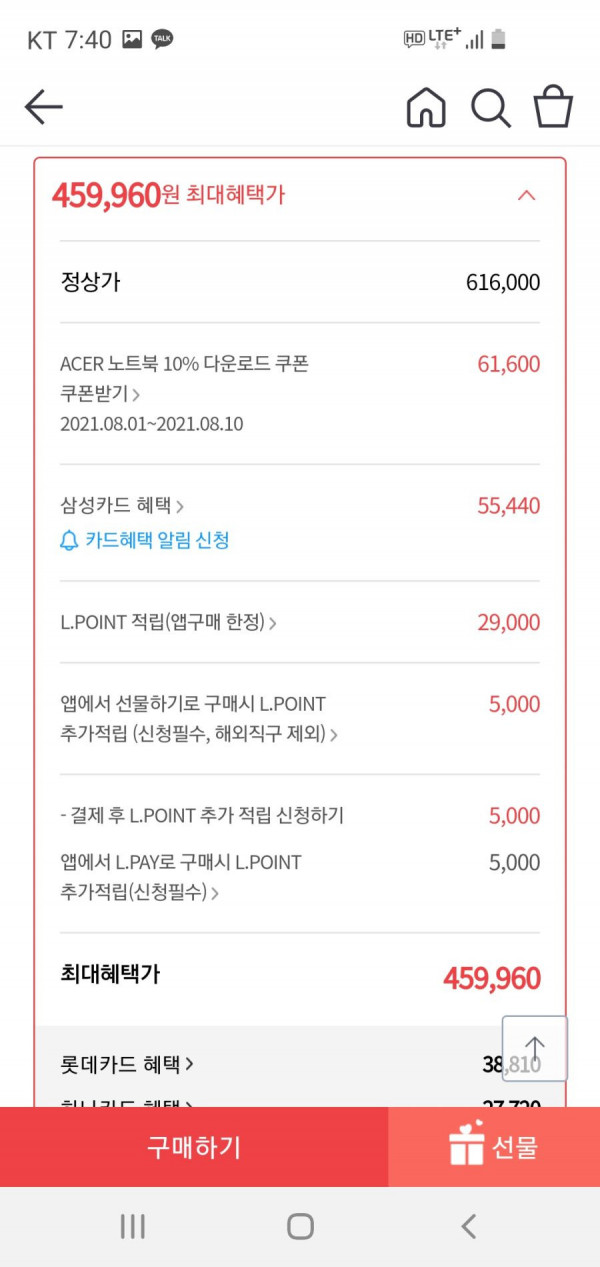Expand 롯데카드 혜택 details
600x1267 pixels.
pos(127,1064)
